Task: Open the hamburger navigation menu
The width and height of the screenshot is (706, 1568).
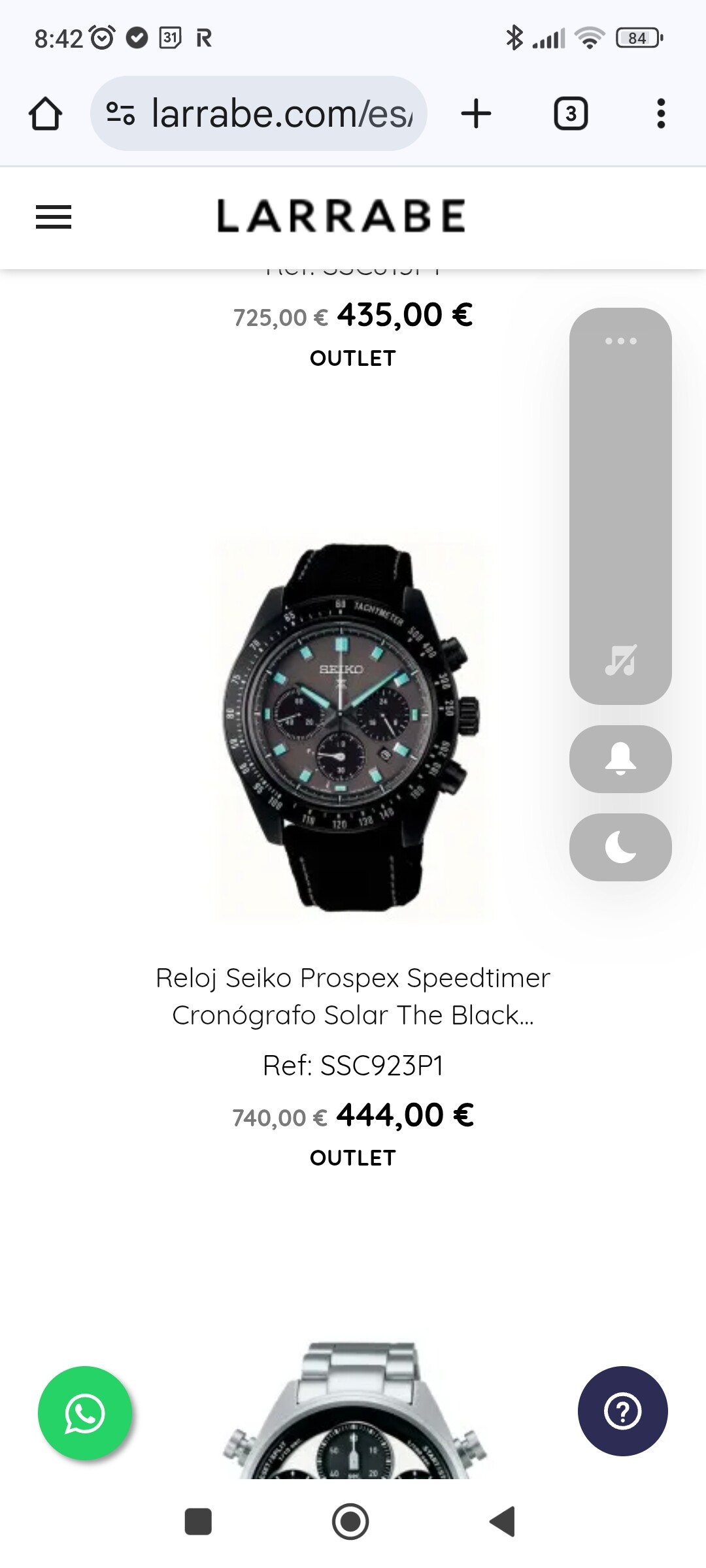Action: (54, 217)
